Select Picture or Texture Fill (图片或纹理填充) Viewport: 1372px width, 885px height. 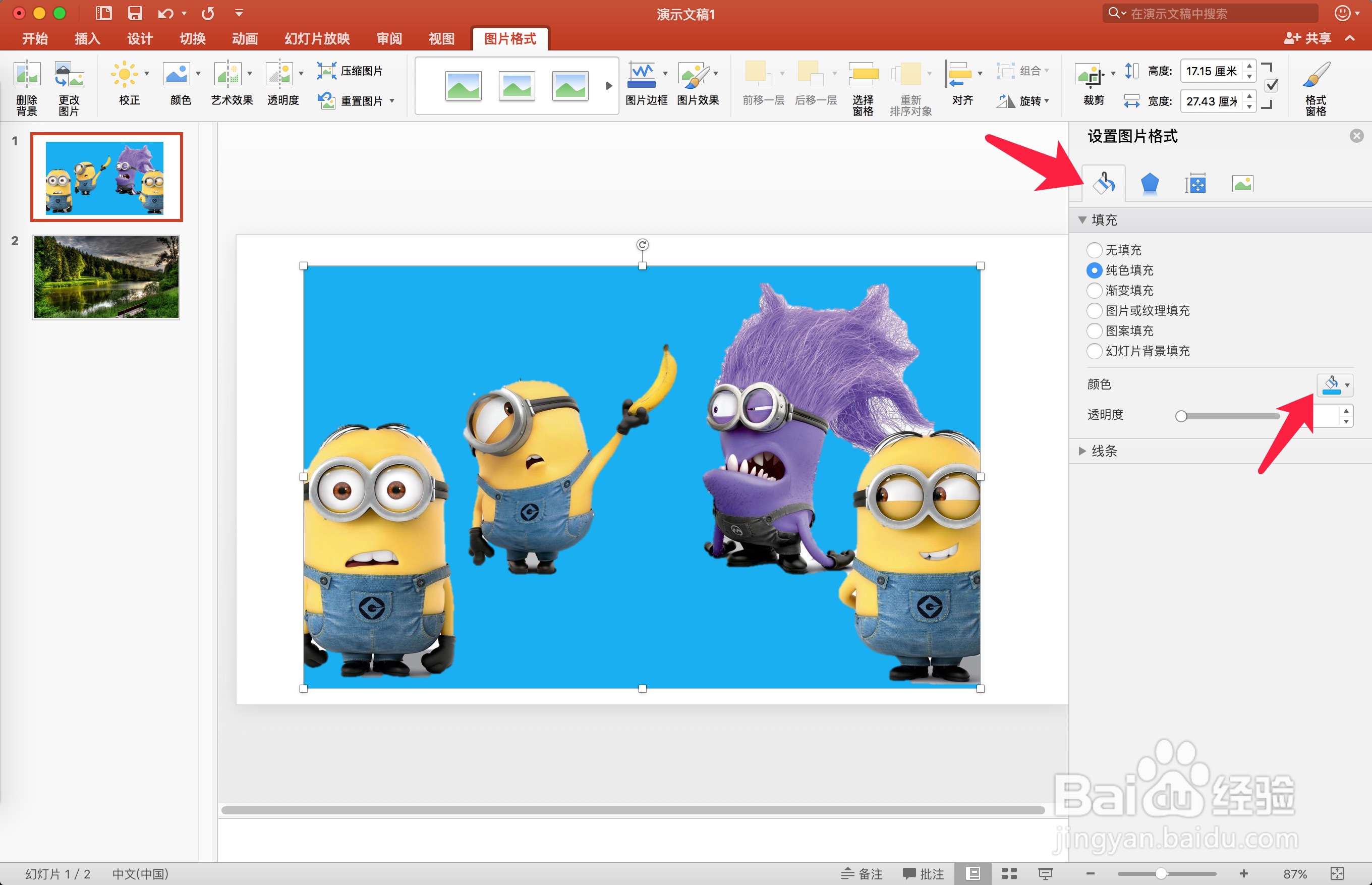[x=1095, y=311]
